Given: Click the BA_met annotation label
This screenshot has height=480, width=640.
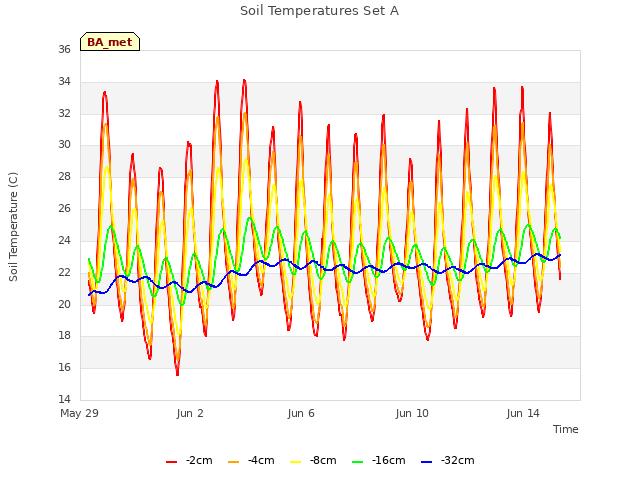Looking at the screenshot, I should (110, 42).
